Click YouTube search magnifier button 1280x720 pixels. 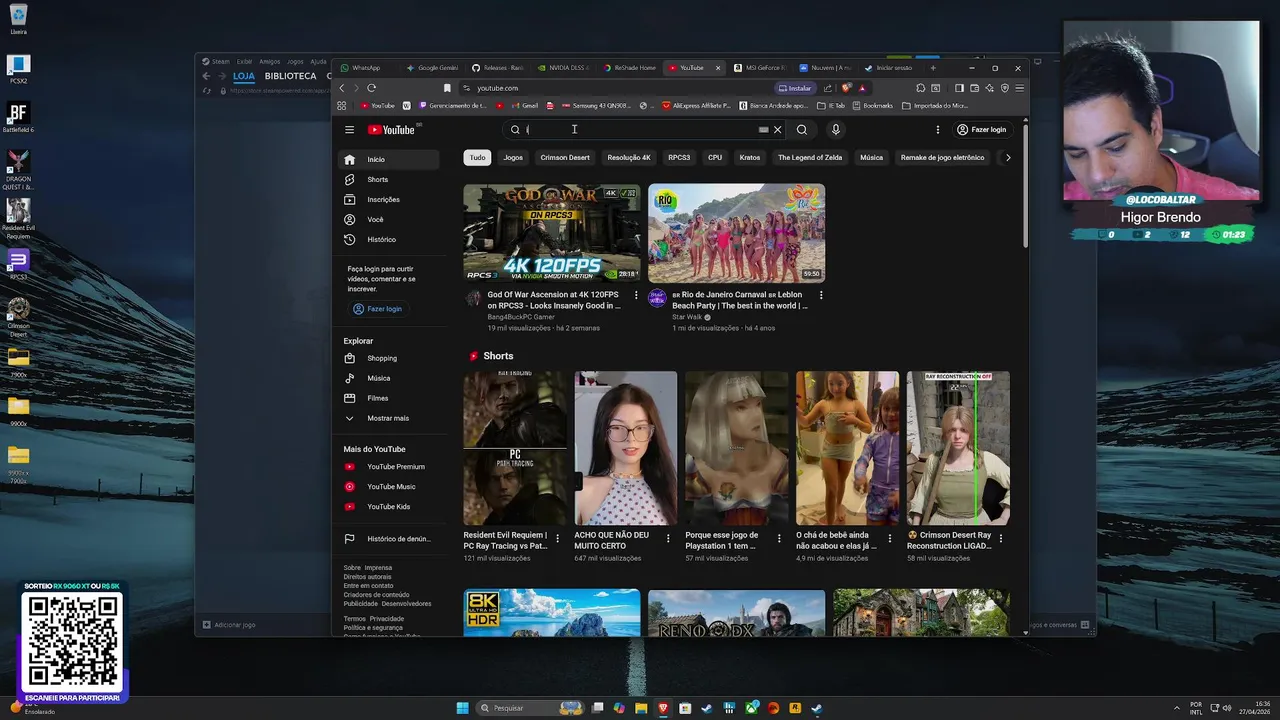click(x=802, y=130)
